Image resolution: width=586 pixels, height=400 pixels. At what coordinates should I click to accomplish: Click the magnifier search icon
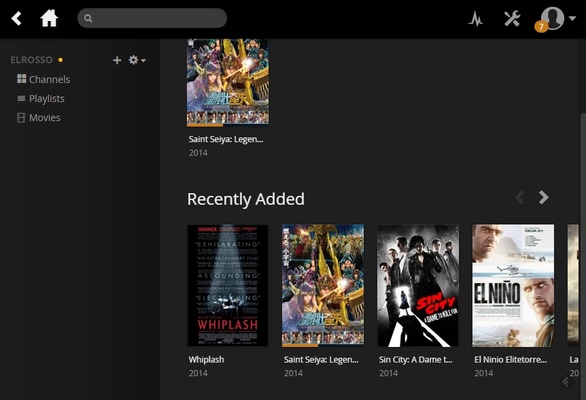88,18
